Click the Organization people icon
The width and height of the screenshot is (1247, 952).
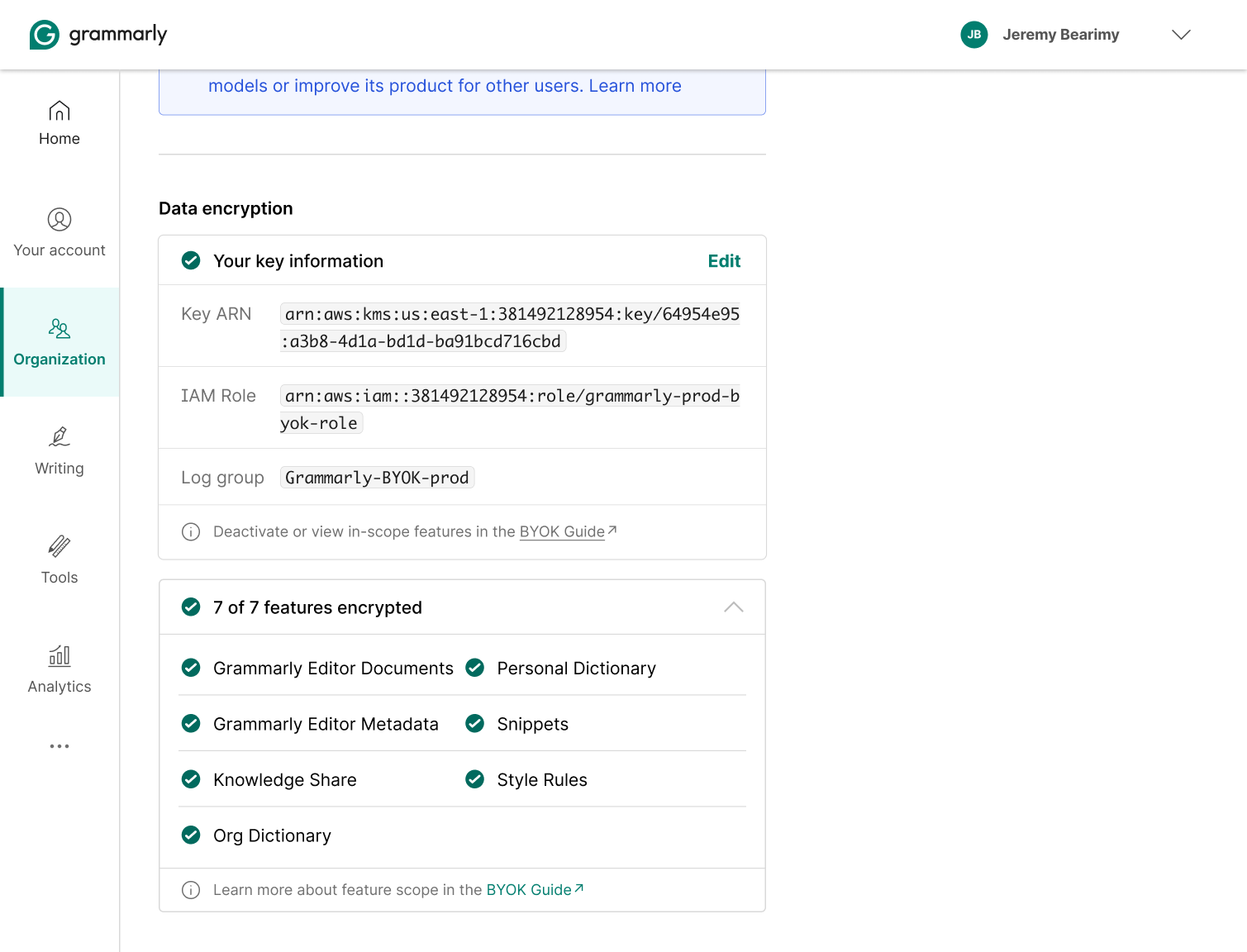(59, 330)
